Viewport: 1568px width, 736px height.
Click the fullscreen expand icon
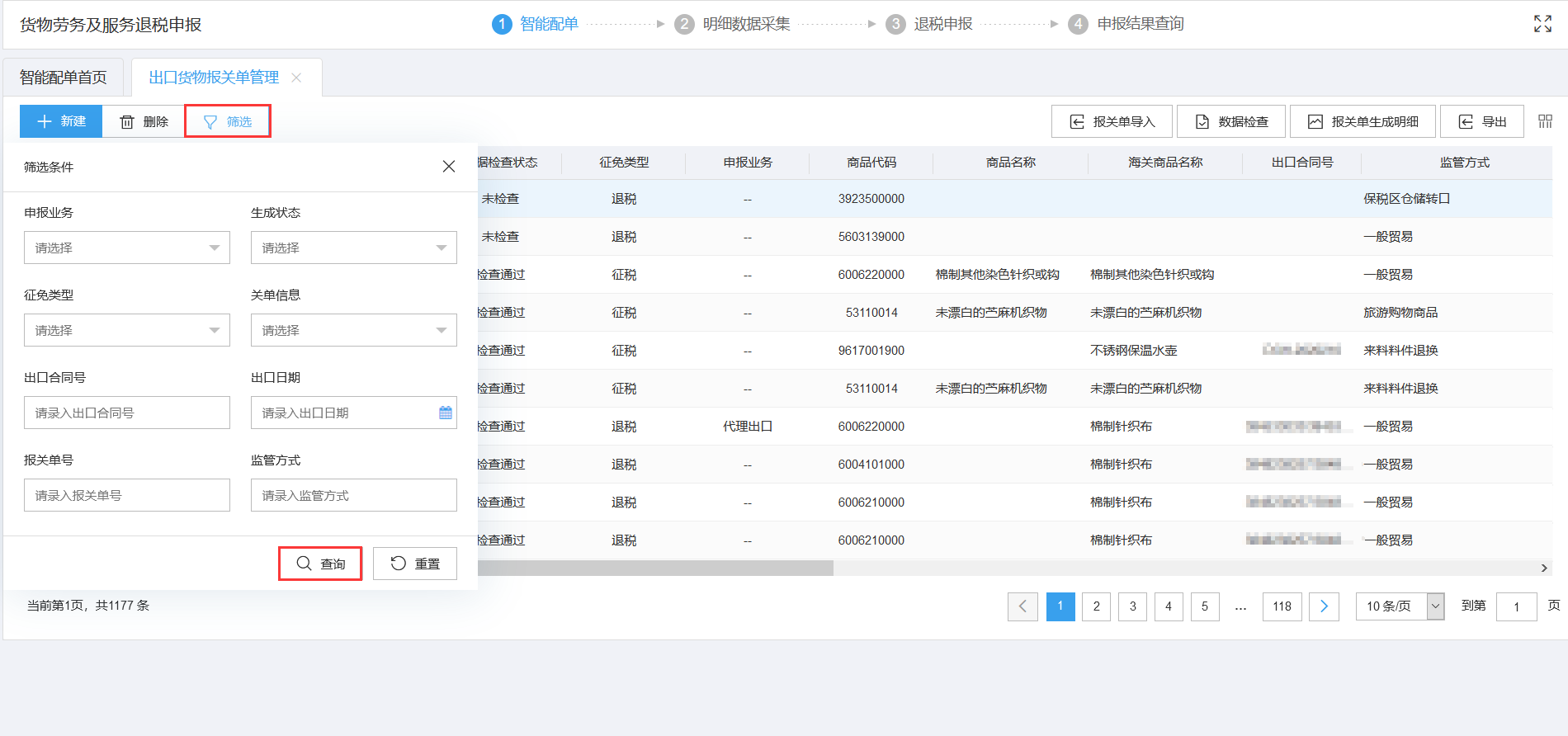tap(1542, 24)
